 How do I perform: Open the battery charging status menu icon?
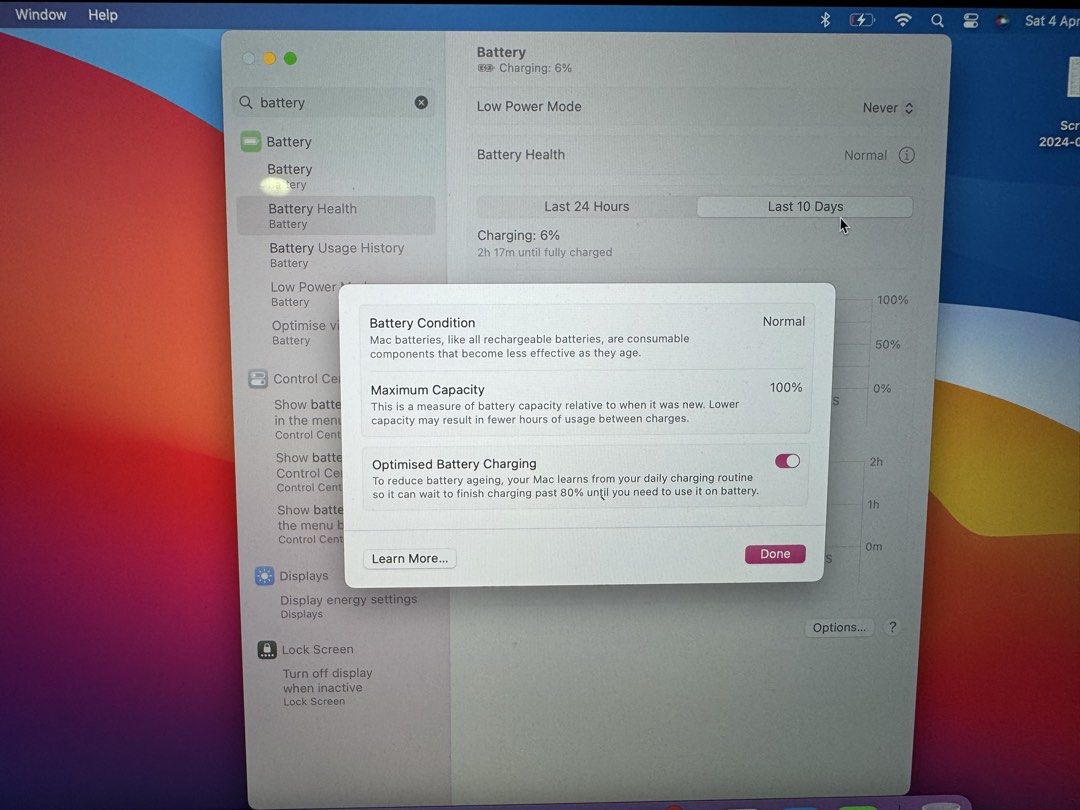[x=861, y=20]
